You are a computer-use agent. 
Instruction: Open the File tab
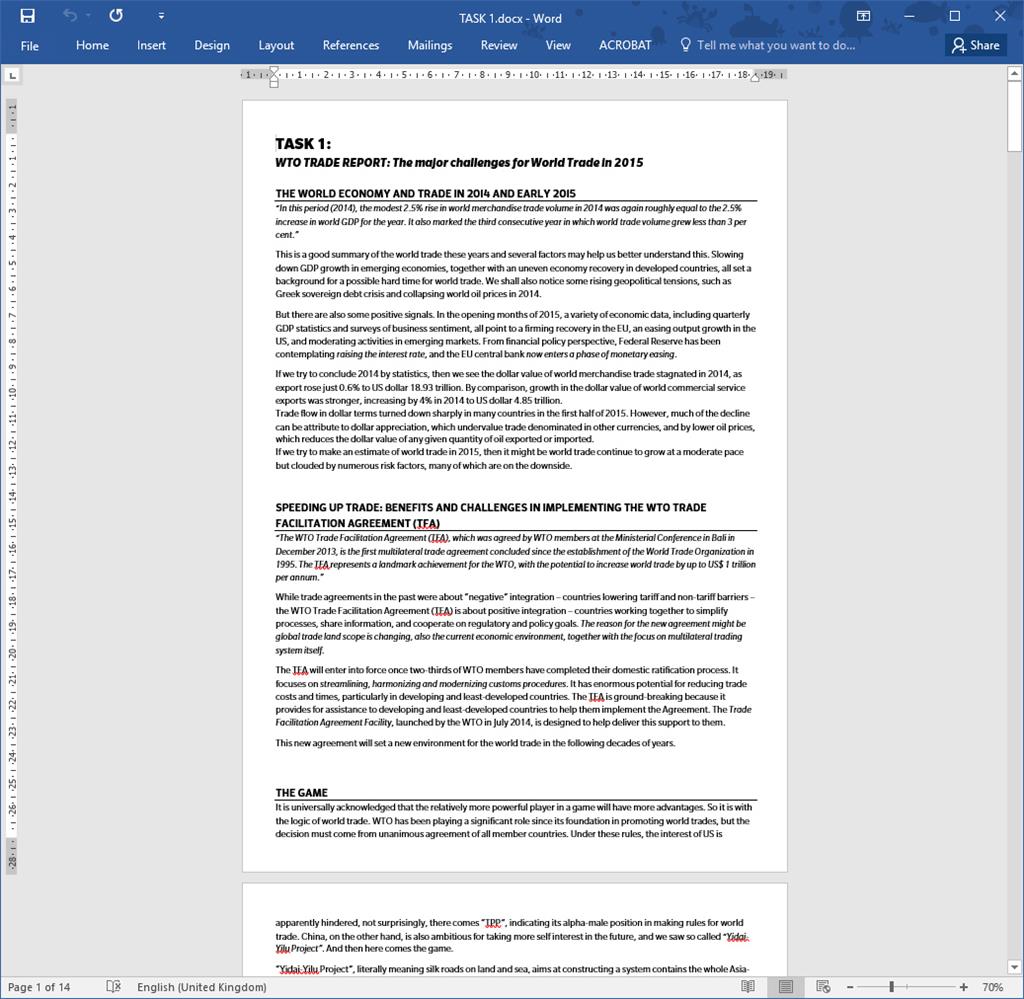(x=29, y=46)
